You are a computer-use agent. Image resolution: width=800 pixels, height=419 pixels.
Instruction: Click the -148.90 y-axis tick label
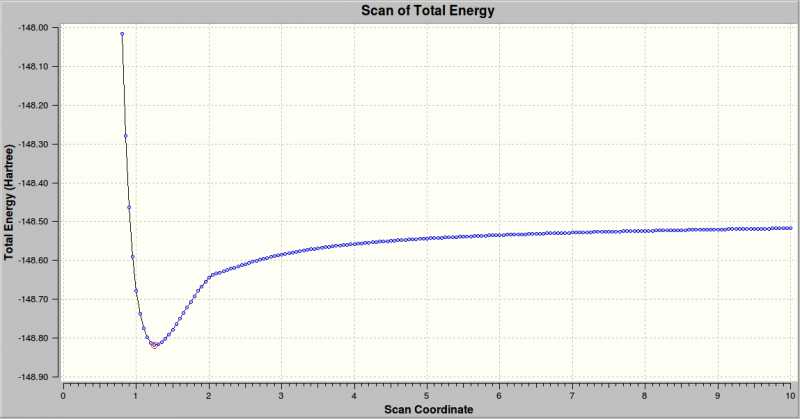point(33,377)
